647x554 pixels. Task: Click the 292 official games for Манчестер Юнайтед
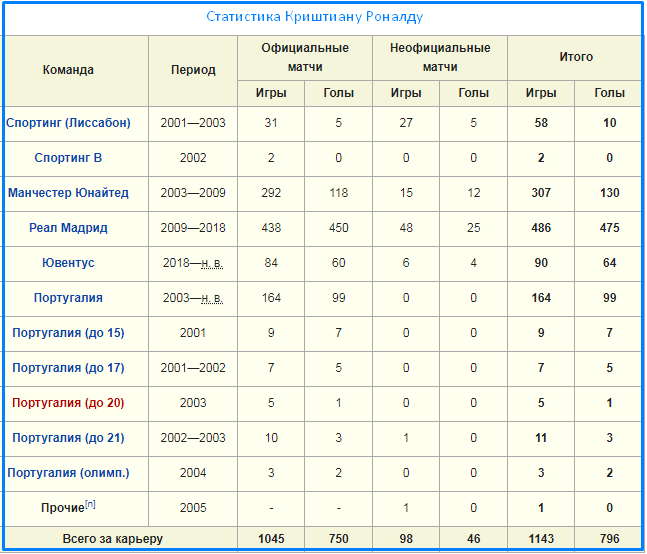[271, 193]
